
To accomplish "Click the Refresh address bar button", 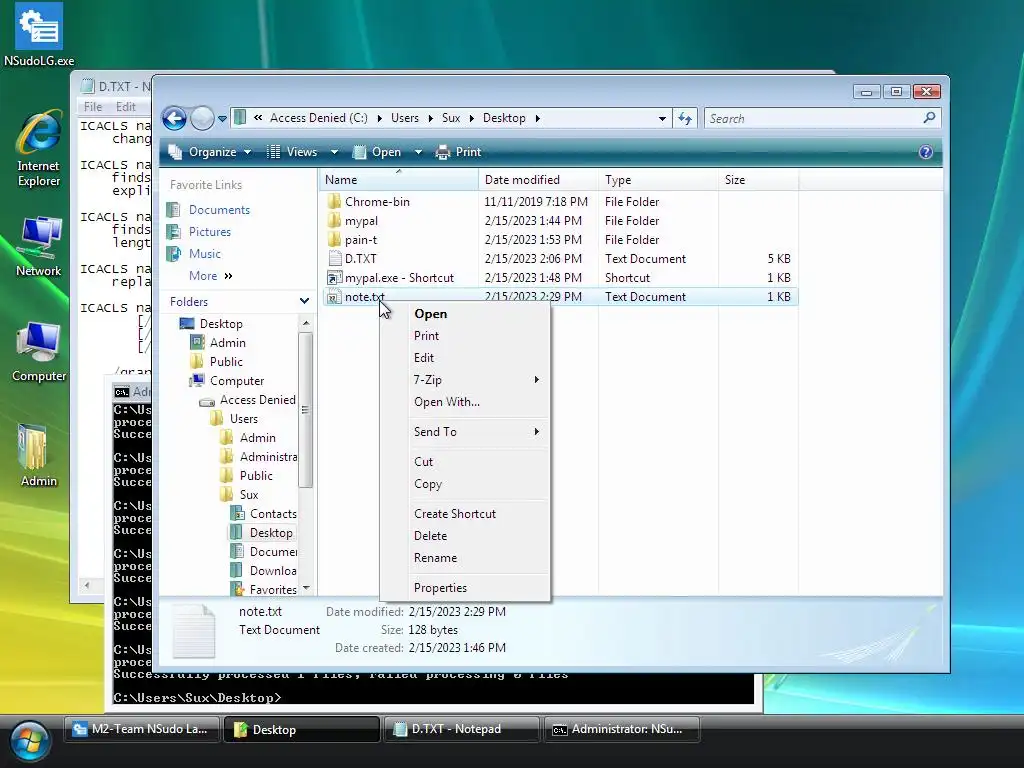I will [x=684, y=118].
